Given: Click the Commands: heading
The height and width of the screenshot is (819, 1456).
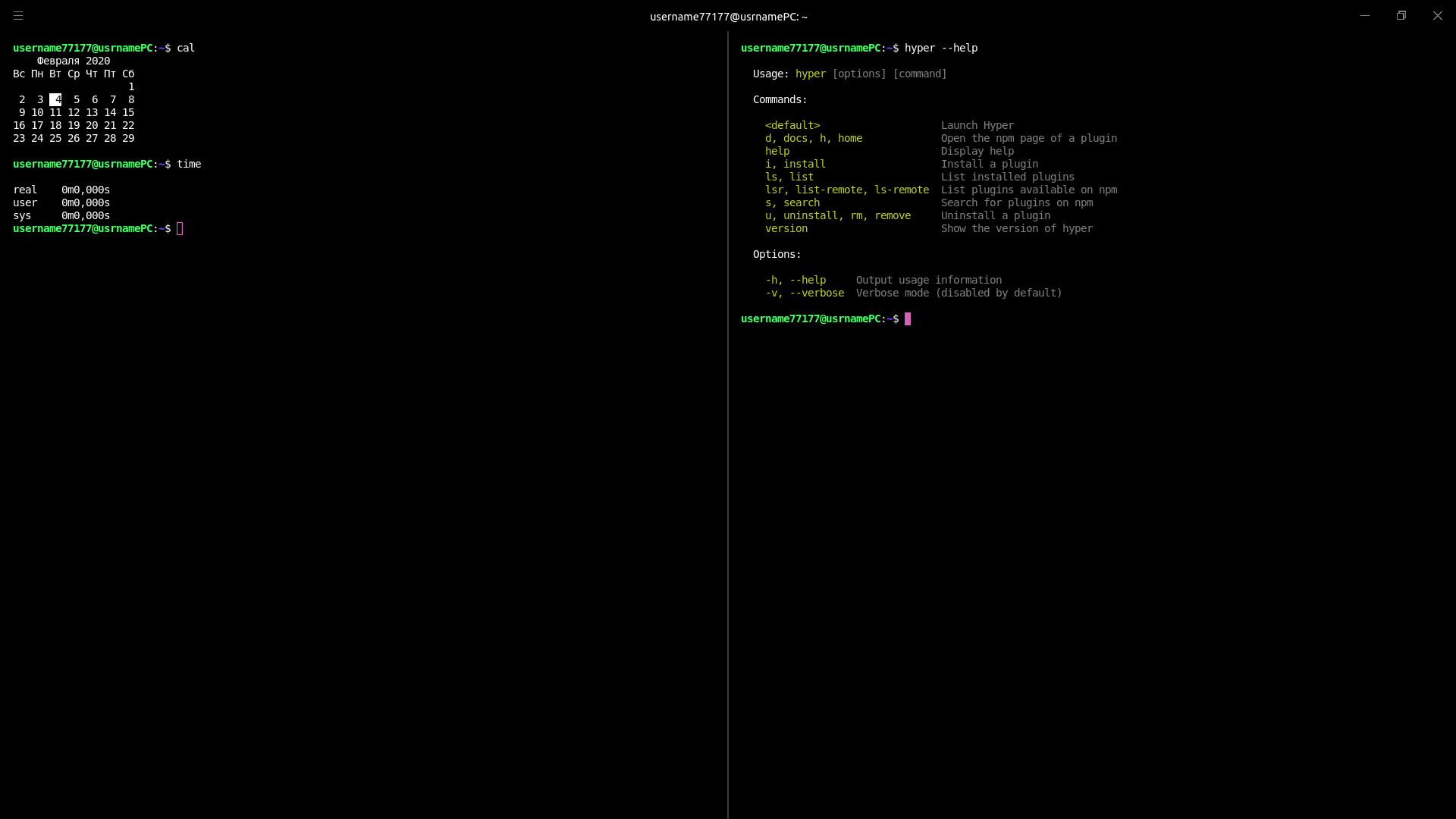Looking at the screenshot, I should point(780,99).
